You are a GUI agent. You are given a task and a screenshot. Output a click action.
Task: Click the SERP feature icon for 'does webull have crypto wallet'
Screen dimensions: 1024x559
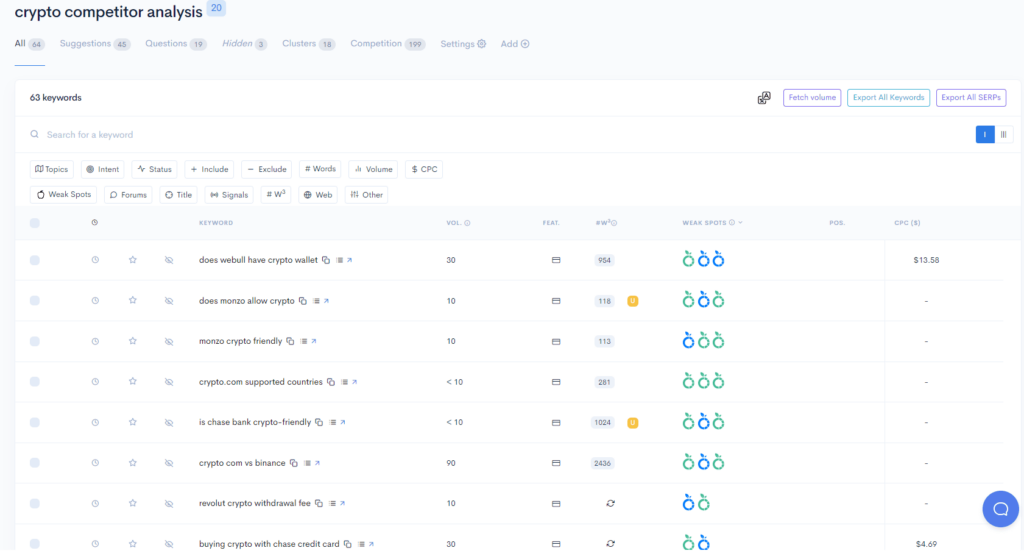(x=556, y=260)
